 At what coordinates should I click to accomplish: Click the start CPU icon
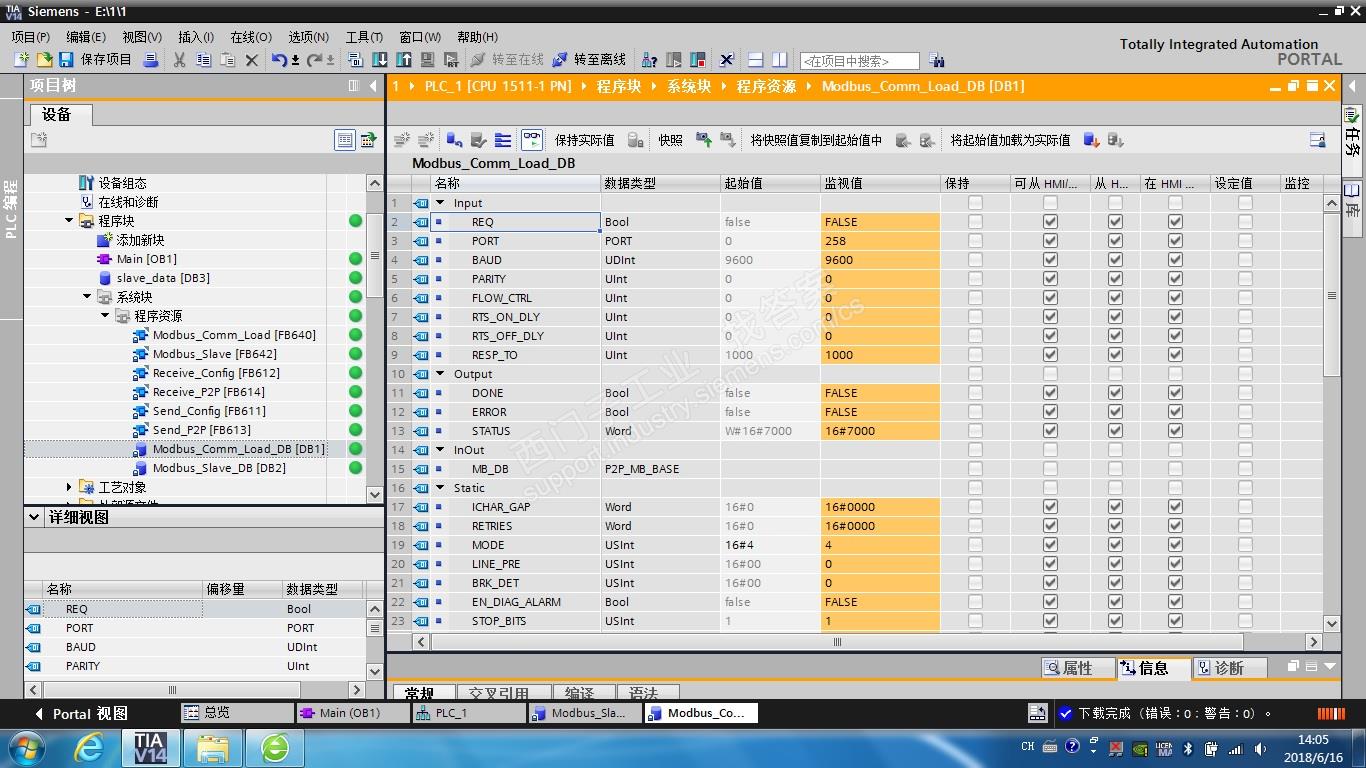click(x=674, y=60)
